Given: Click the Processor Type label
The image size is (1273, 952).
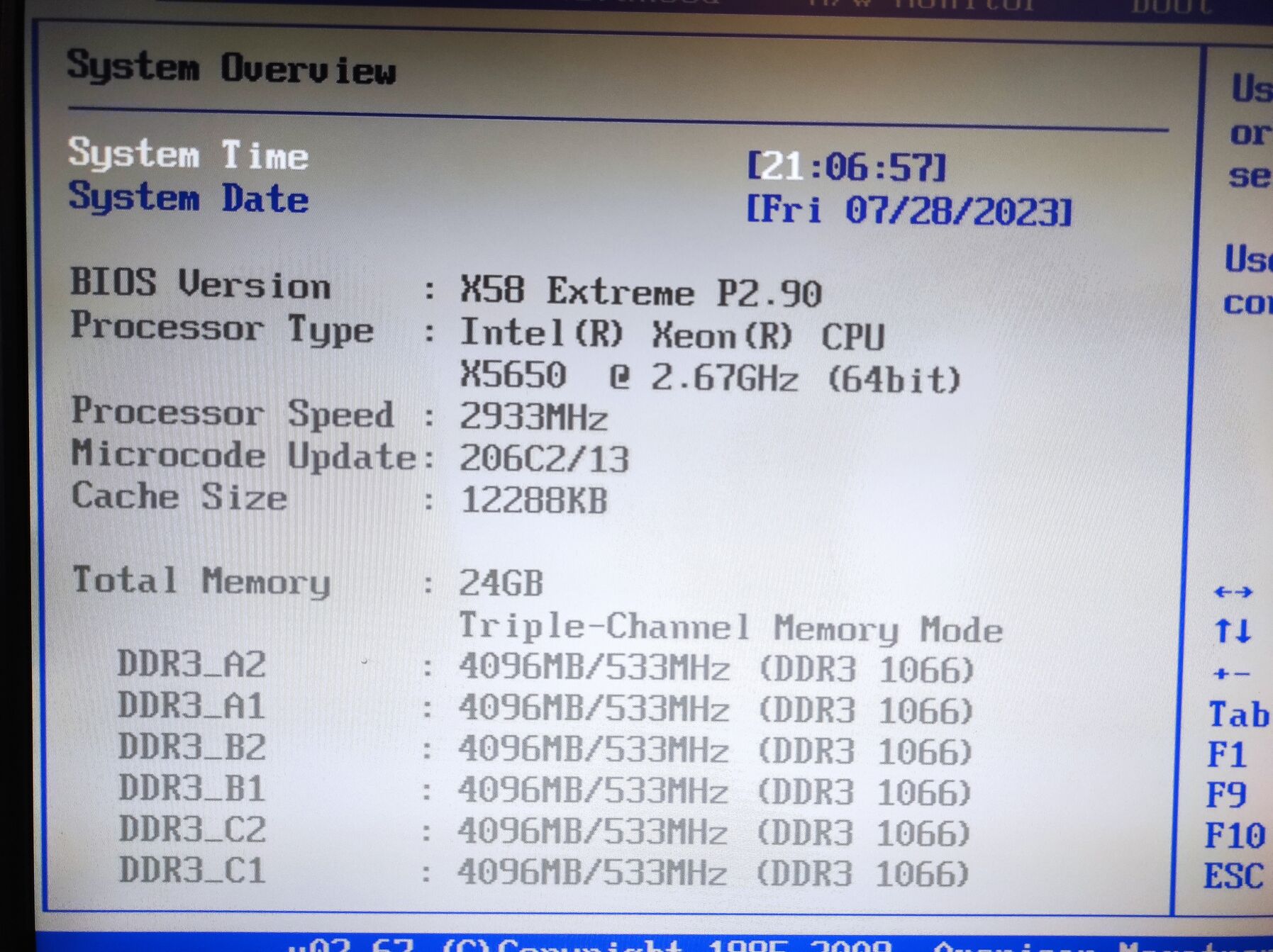Looking at the screenshot, I should click(x=222, y=329).
